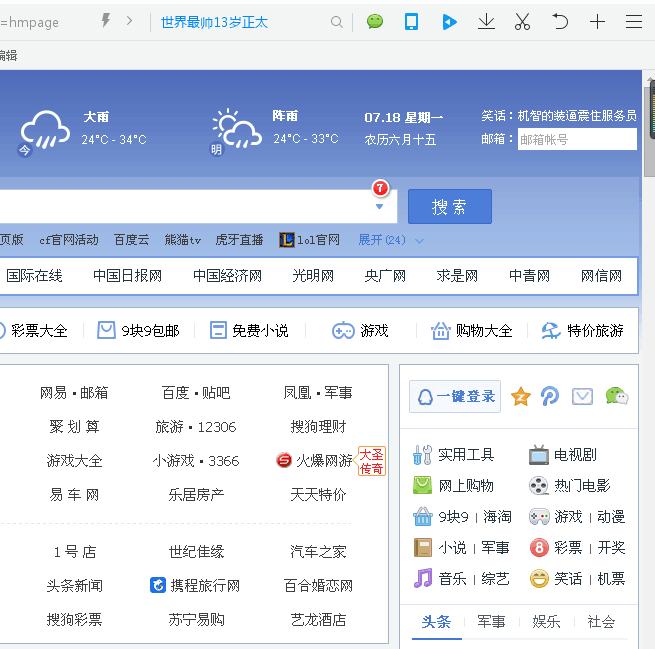This screenshot has width=655, height=649.
Task: Open 央广网 link
Action: click(385, 276)
